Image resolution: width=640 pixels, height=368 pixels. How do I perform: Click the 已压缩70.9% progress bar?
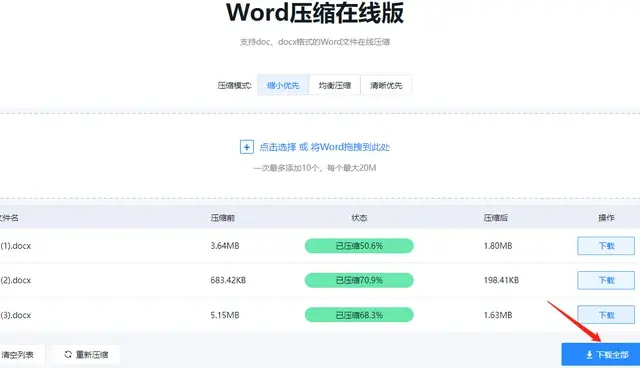(359, 280)
